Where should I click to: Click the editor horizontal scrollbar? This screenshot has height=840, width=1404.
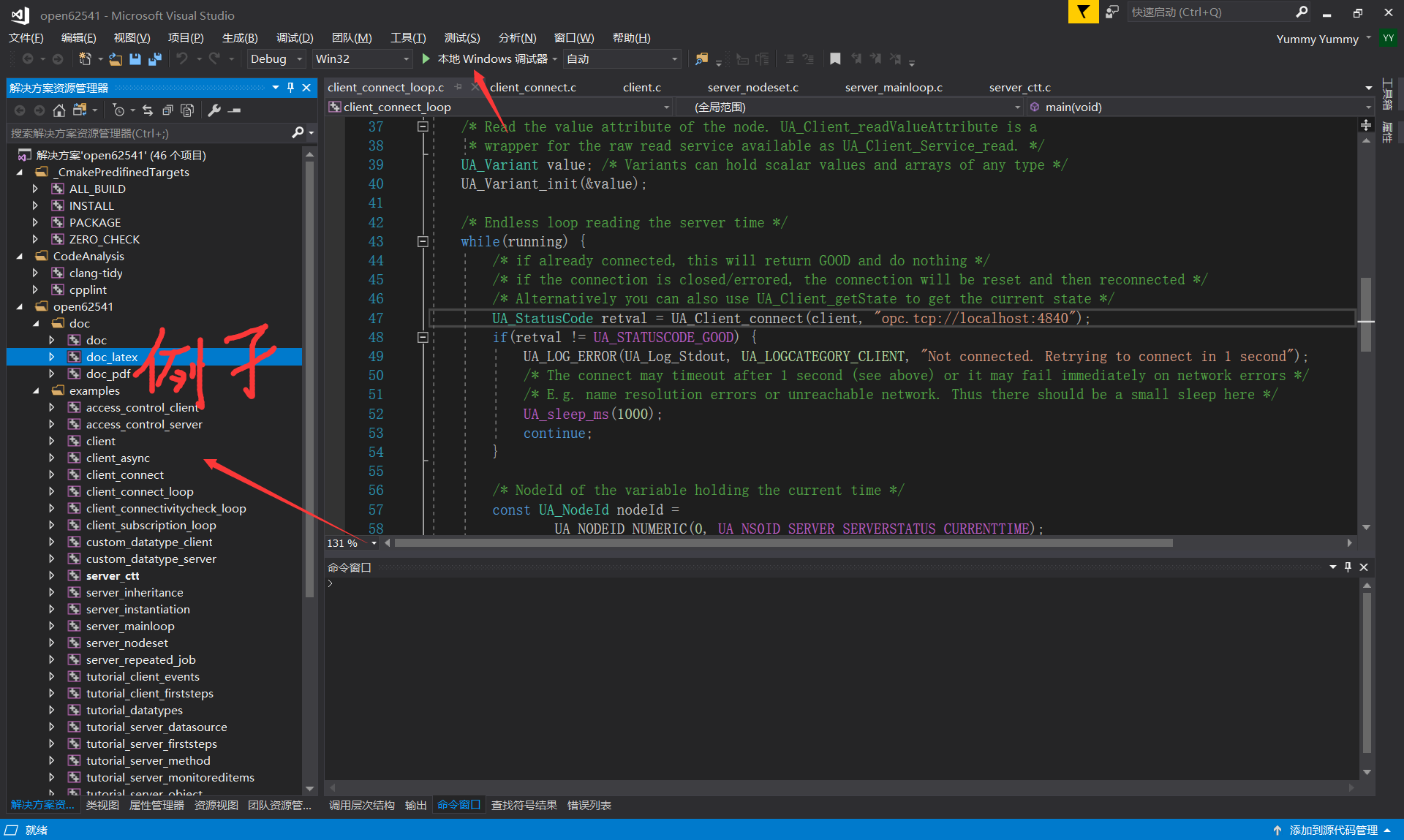click(782, 543)
